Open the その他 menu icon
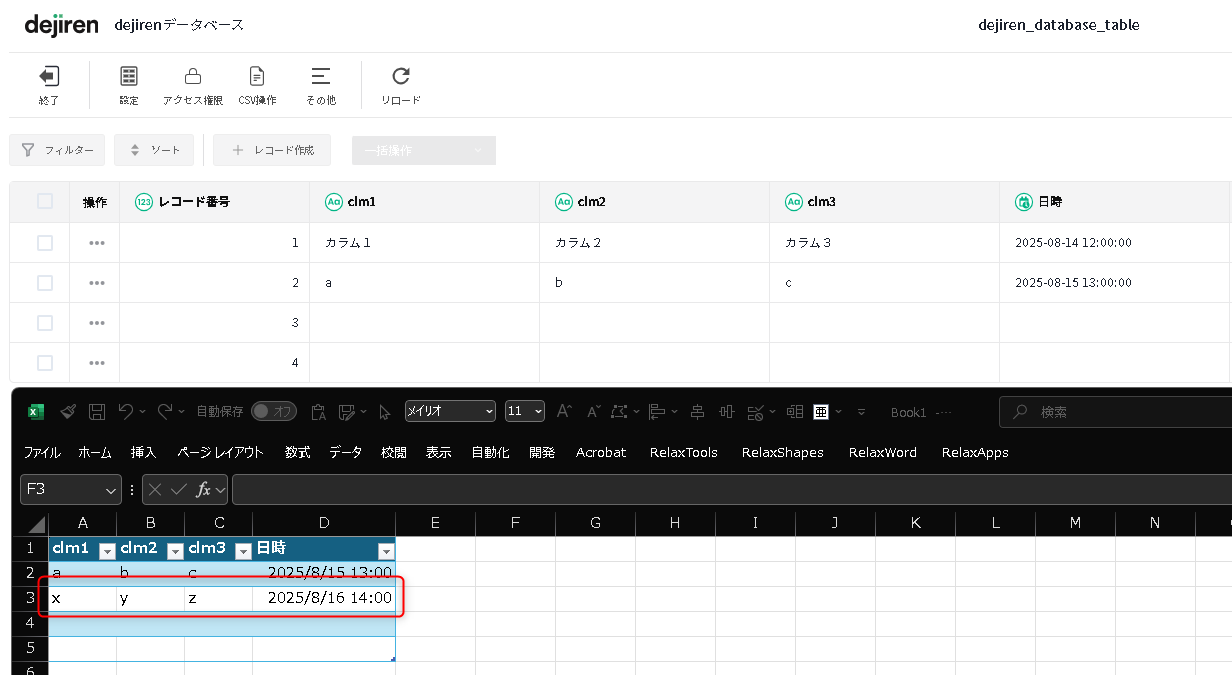The image size is (1232, 675). click(320, 77)
